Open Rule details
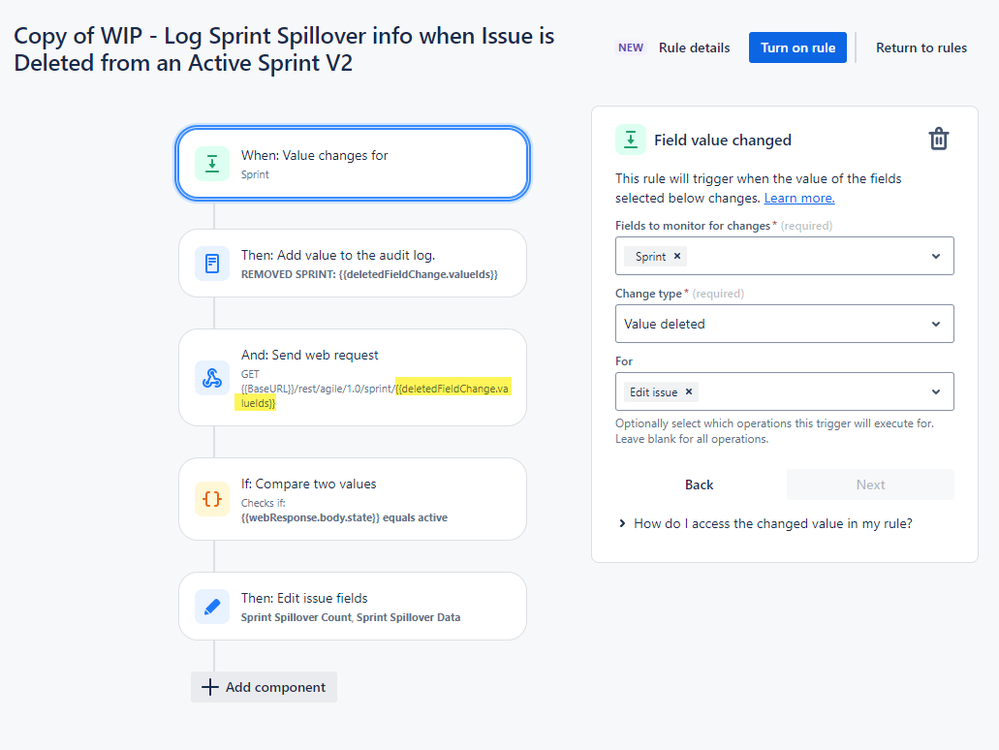The height and width of the screenshot is (750, 999). (694, 48)
